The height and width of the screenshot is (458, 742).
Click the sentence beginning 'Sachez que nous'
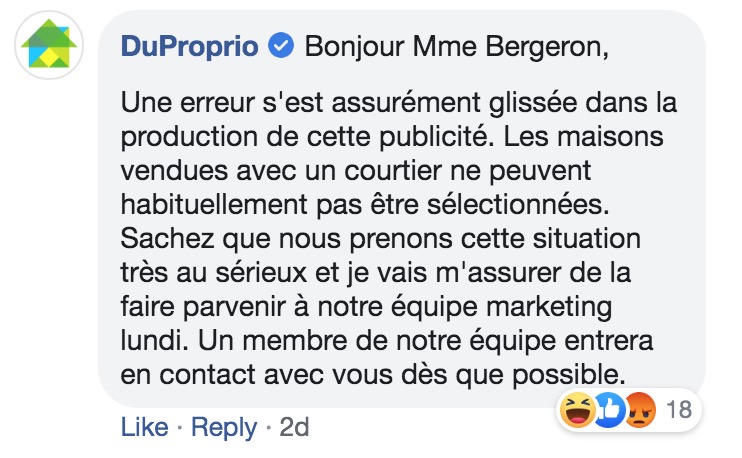click(381, 238)
